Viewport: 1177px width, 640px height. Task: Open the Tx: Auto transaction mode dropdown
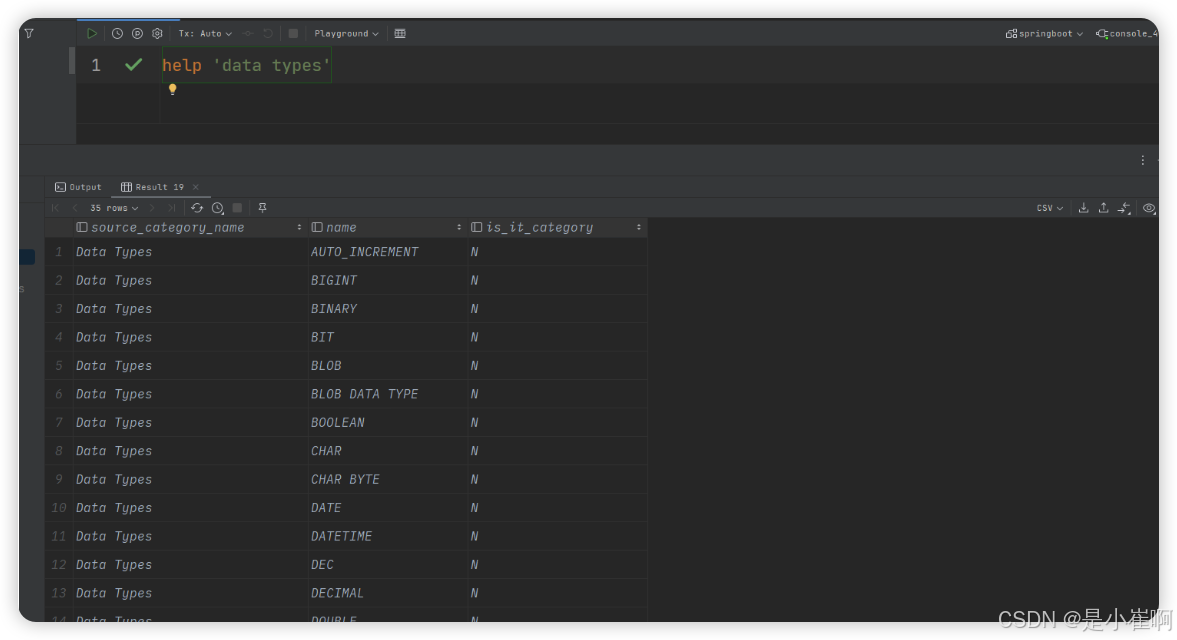[205, 34]
